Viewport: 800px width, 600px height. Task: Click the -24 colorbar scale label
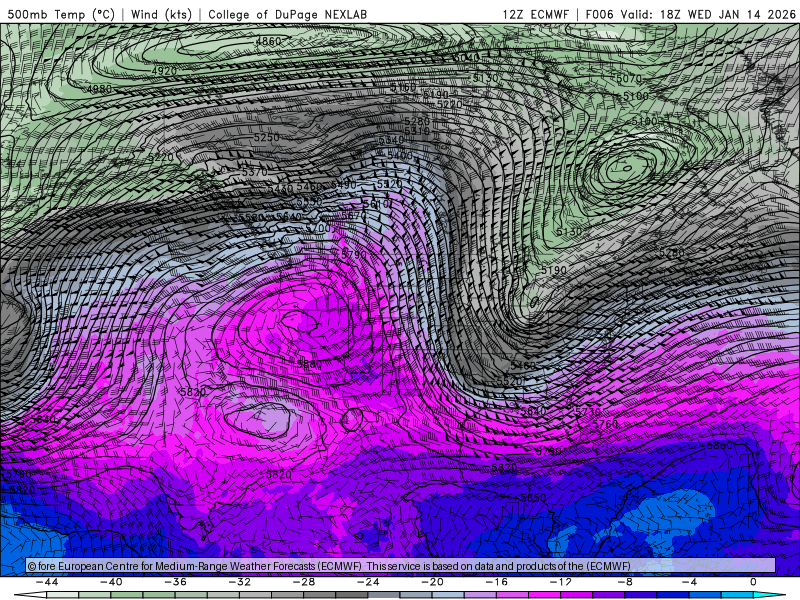[x=368, y=582]
